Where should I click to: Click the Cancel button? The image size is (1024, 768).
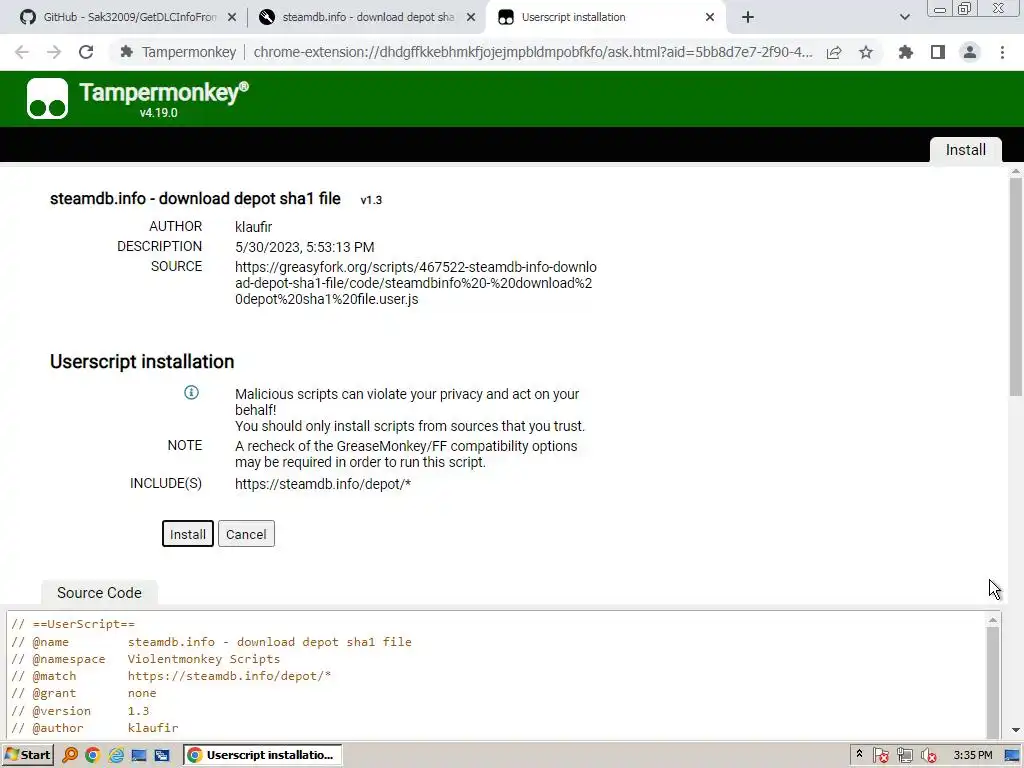[x=246, y=534]
